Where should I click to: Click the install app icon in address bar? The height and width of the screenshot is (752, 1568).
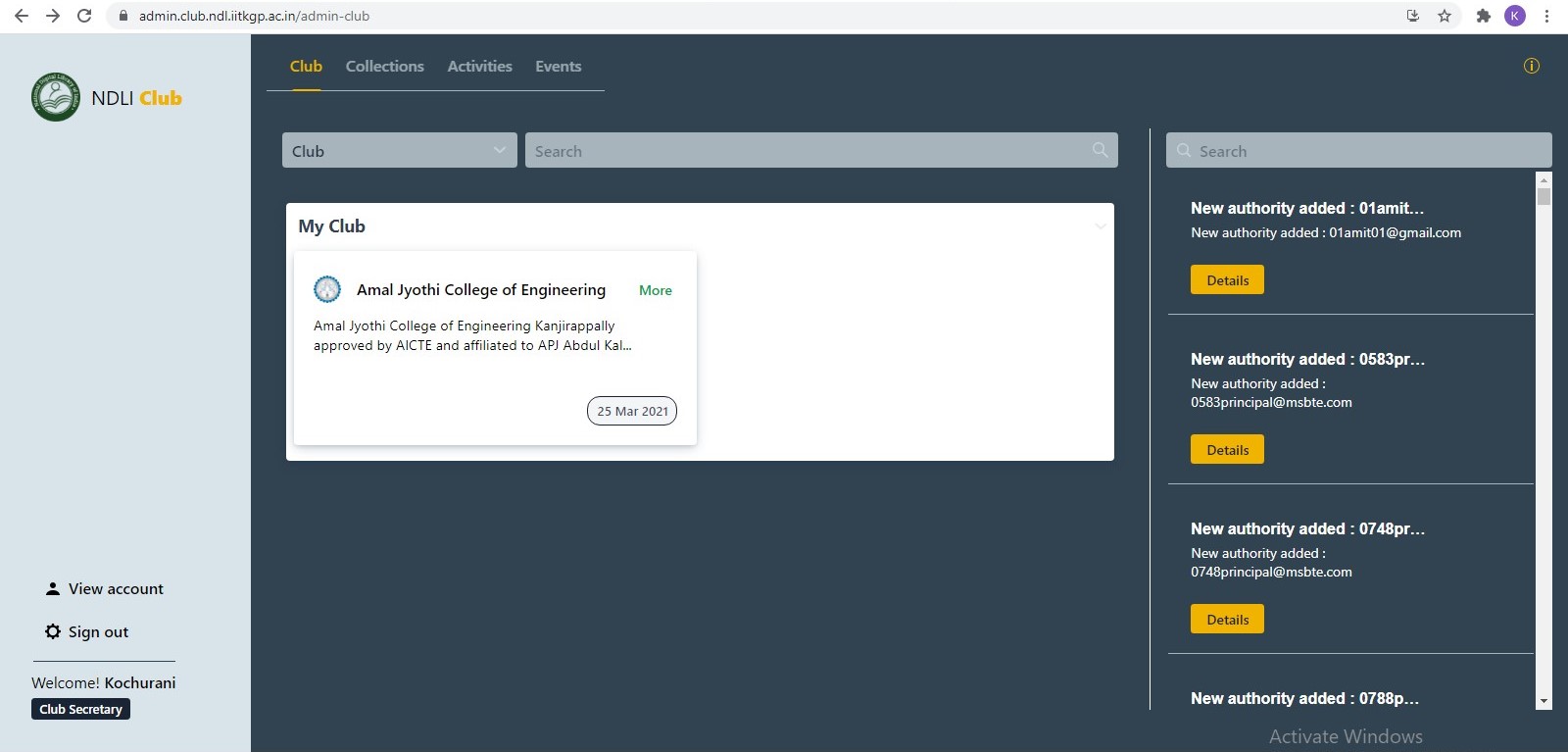click(1412, 16)
